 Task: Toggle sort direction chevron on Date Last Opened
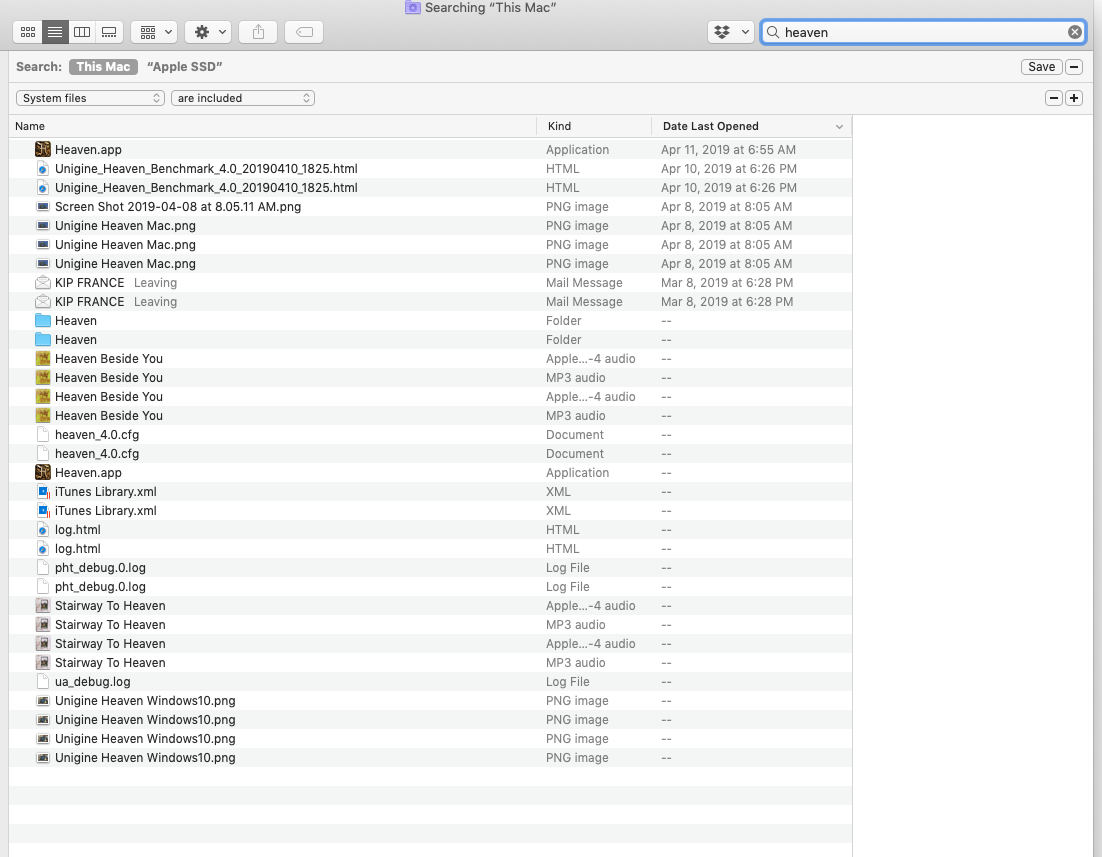[x=839, y=127]
